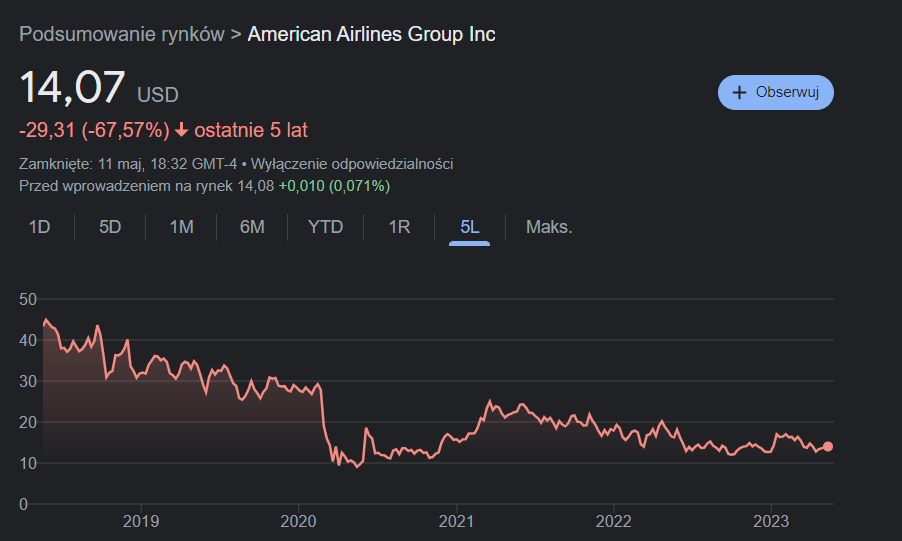The width and height of the screenshot is (902, 541).
Task: Click the 2021 label on the time axis
Action: click(x=456, y=521)
